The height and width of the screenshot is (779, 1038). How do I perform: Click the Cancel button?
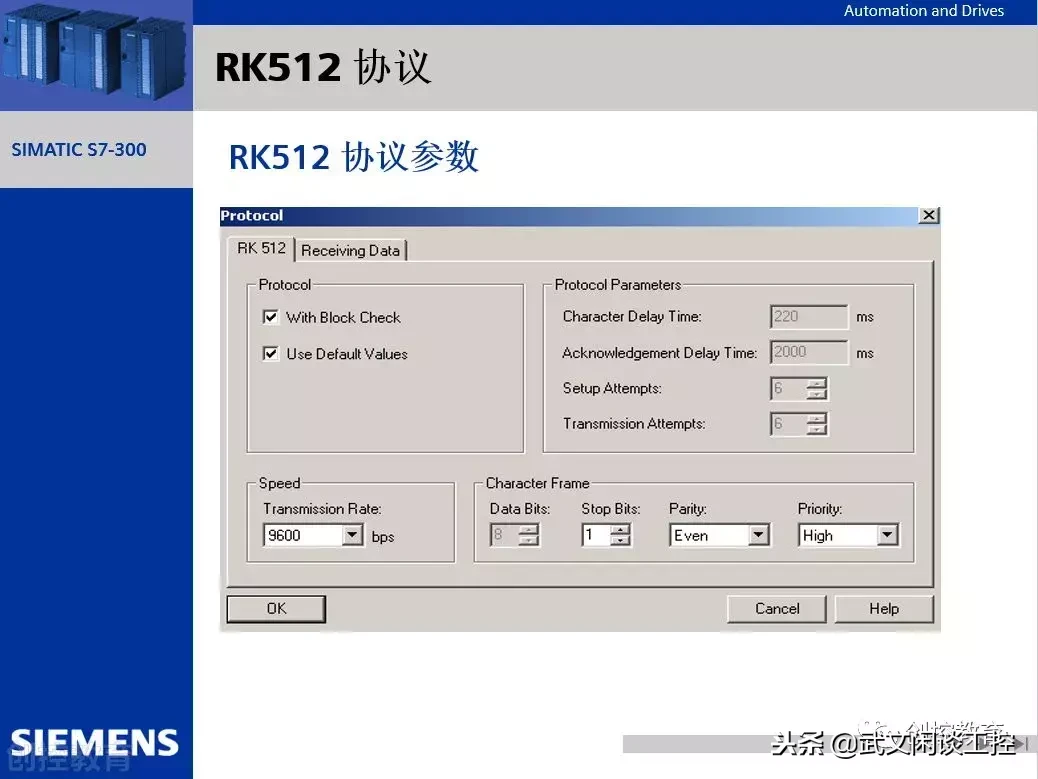coord(777,609)
